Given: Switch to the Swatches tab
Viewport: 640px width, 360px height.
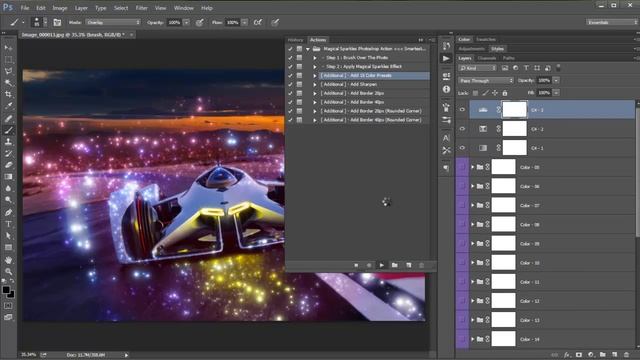Looking at the screenshot, I should (486, 40).
